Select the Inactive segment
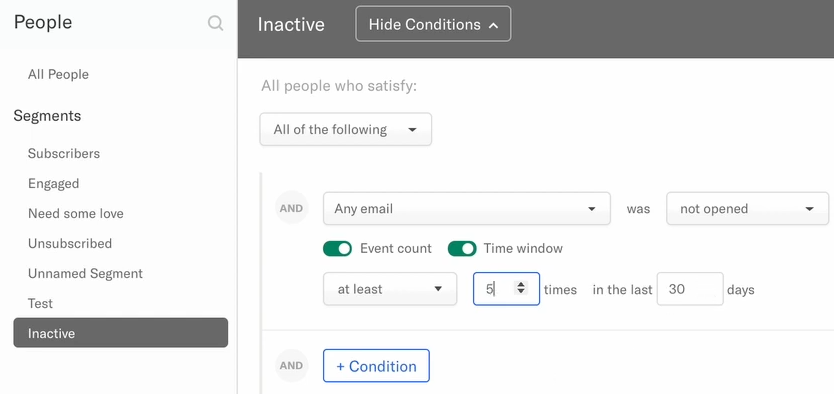 pos(121,333)
